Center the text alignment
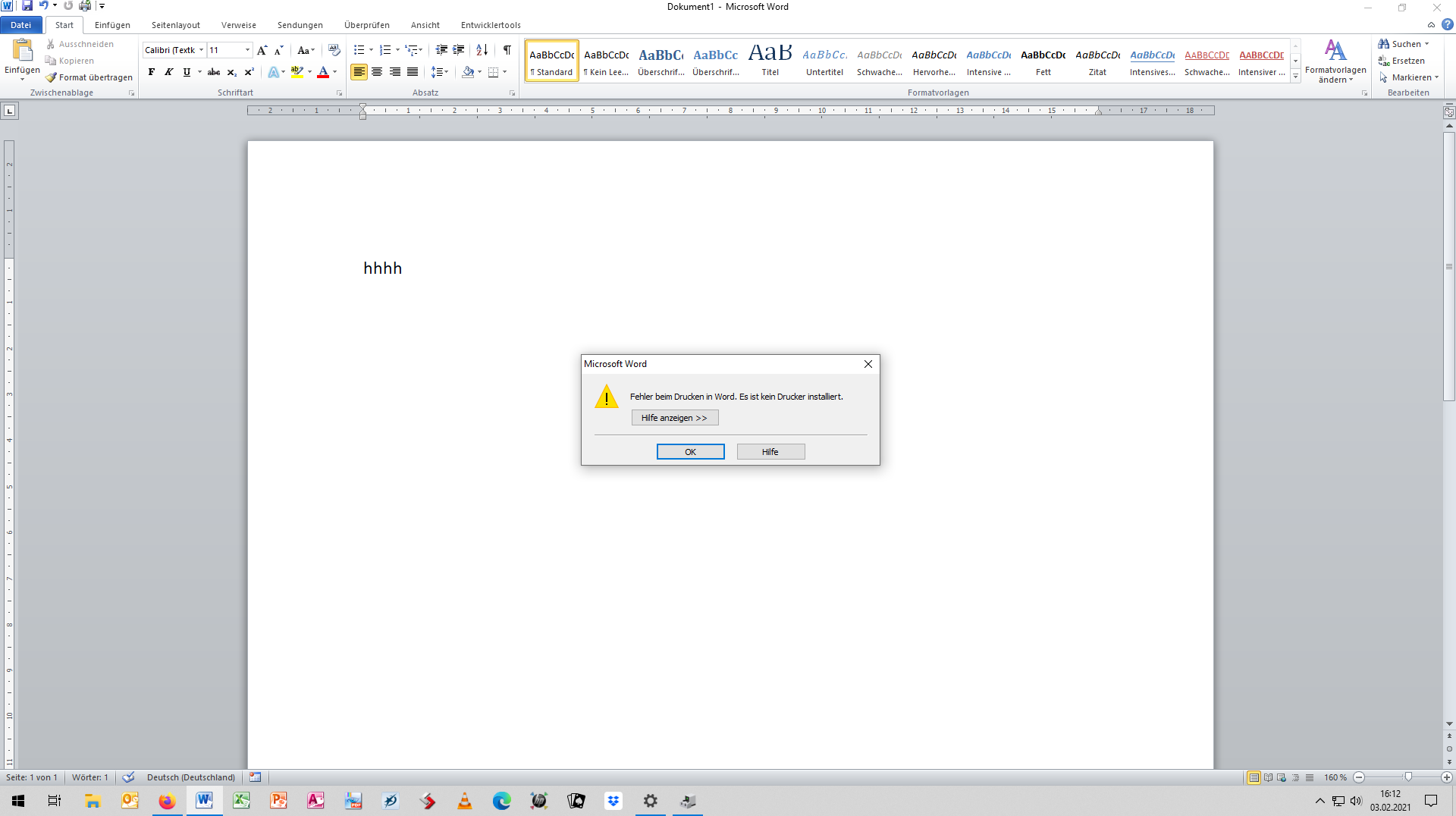This screenshot has height=816, width=1456. tap(377, 72)
